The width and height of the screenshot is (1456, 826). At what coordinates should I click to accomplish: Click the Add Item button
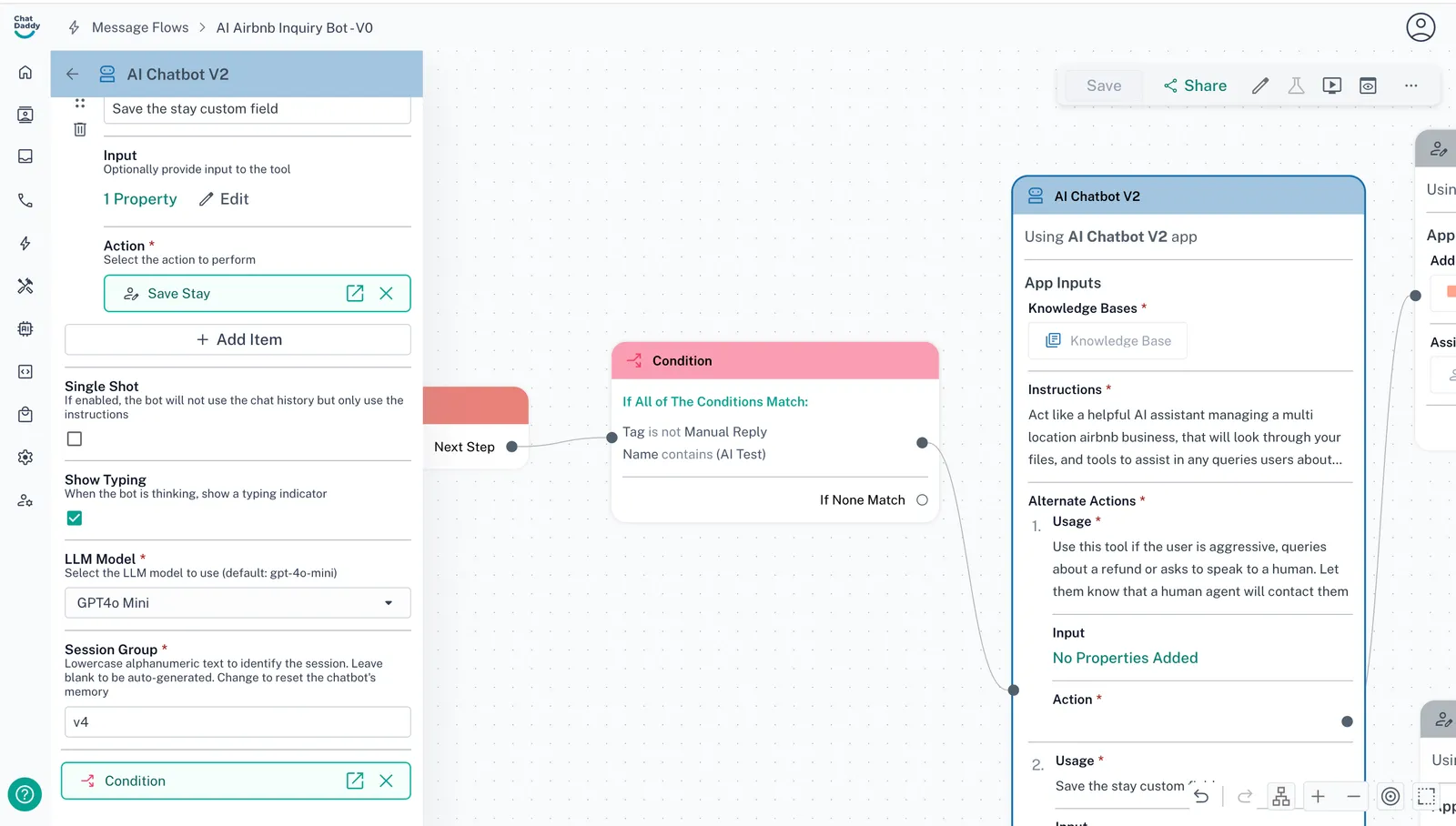(x=238, y=339)
